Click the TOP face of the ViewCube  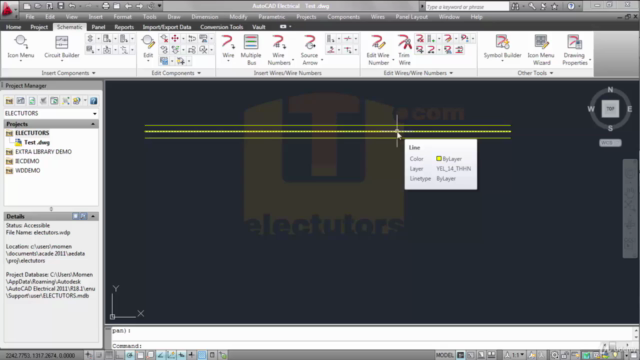pyautogui.click(x=610, y=109)
